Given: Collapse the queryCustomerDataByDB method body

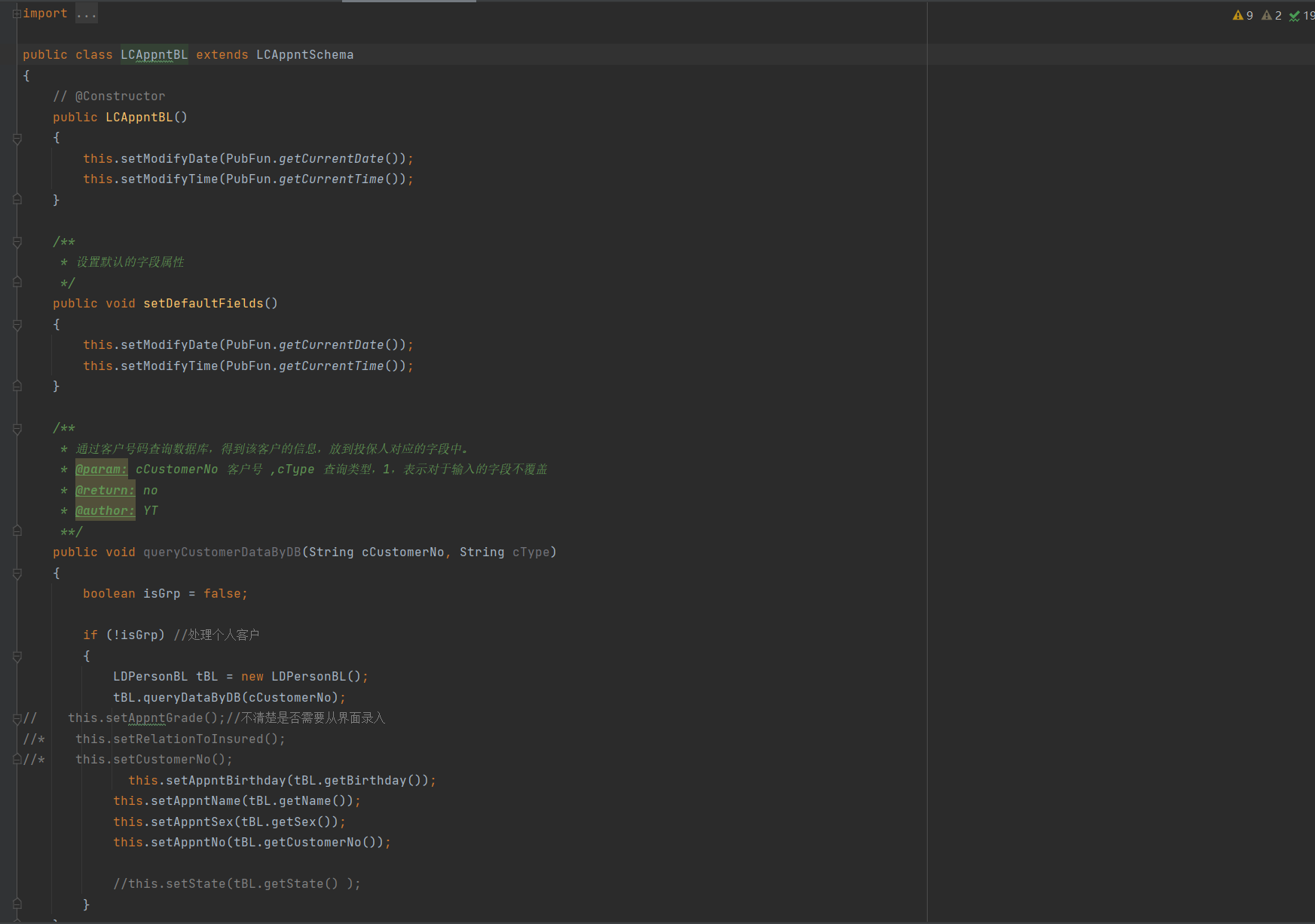Looking at the screenshot, I should 17,573.
